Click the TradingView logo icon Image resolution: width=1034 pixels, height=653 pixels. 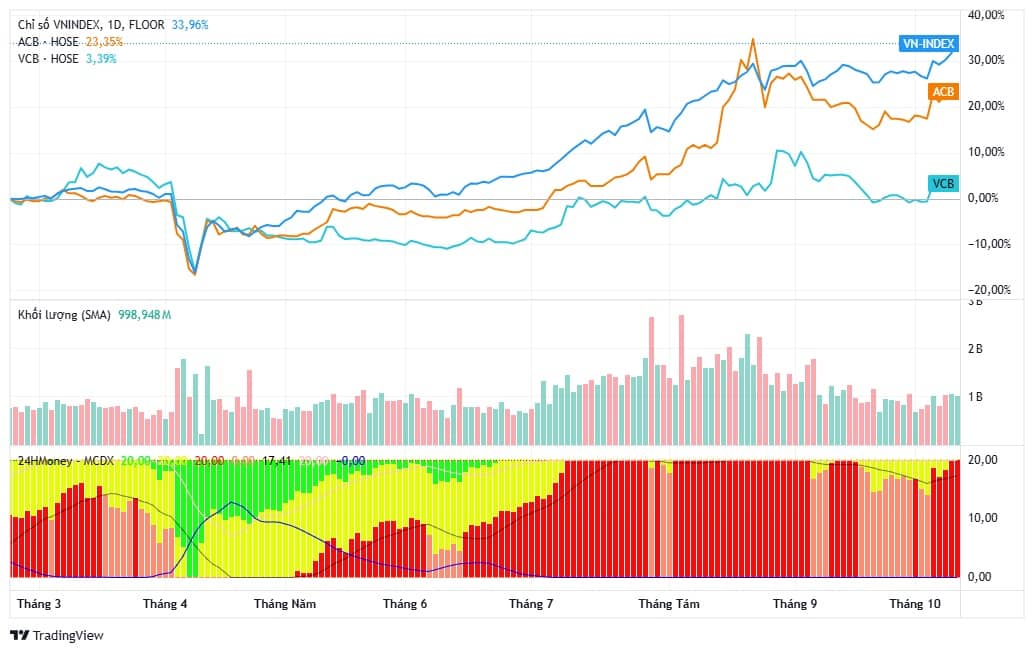19,635
